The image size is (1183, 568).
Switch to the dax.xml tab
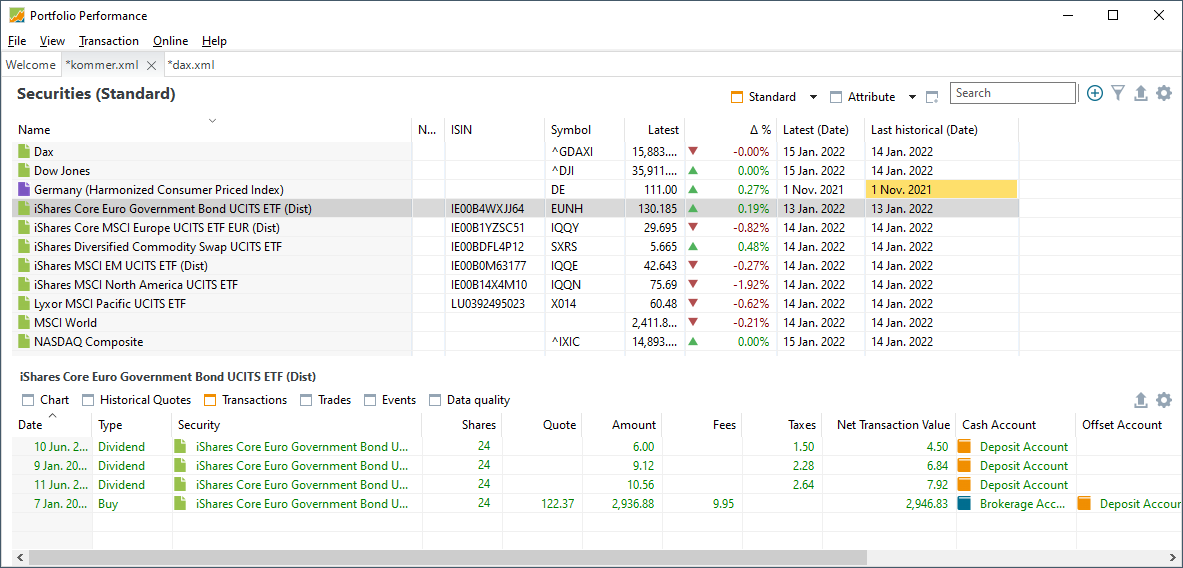coord(191,65)
